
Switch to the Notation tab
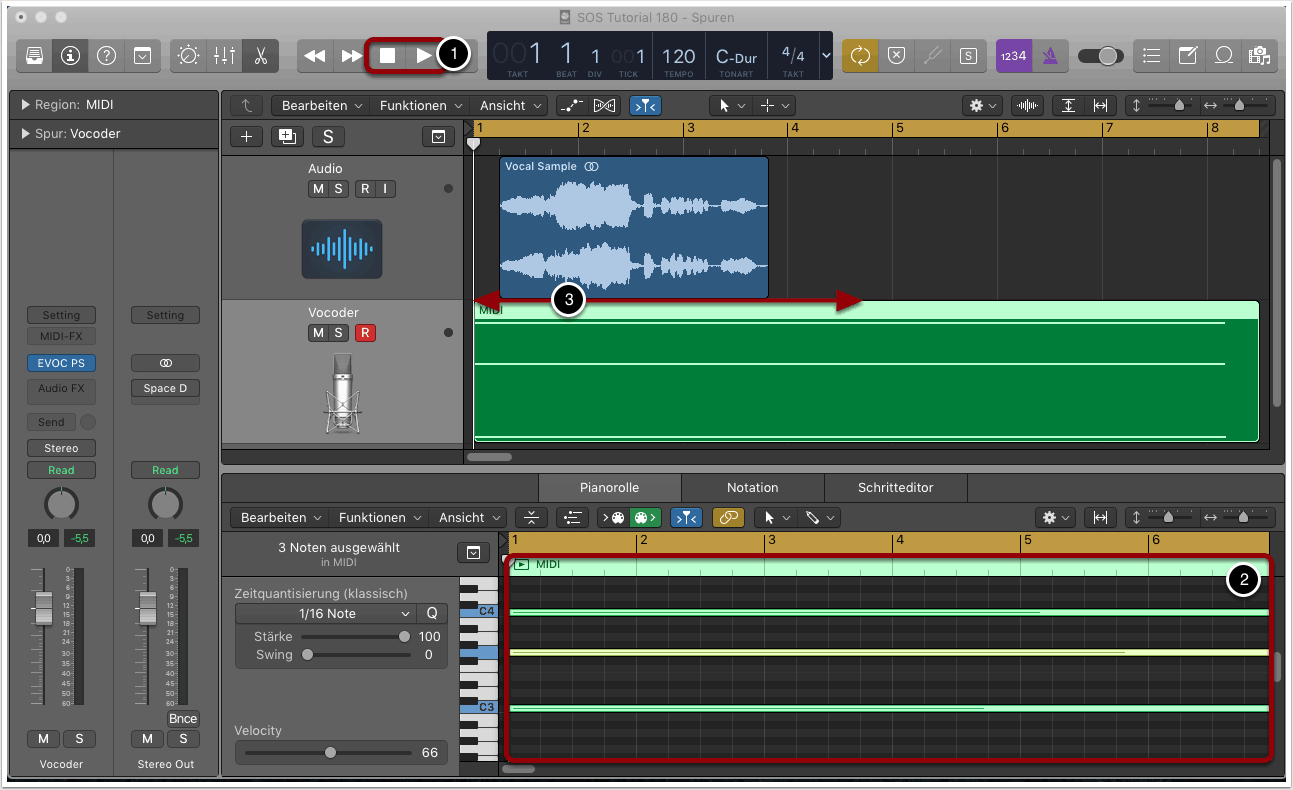752,488
